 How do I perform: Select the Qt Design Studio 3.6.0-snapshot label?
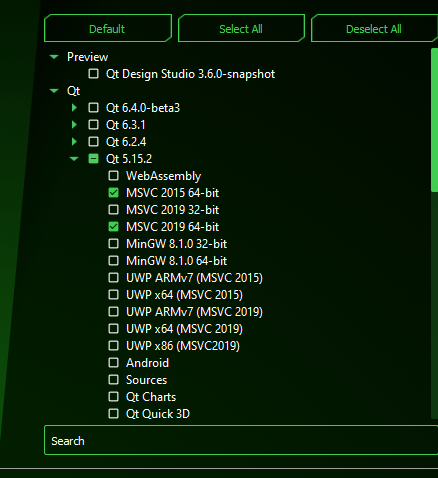coord(190,74)
